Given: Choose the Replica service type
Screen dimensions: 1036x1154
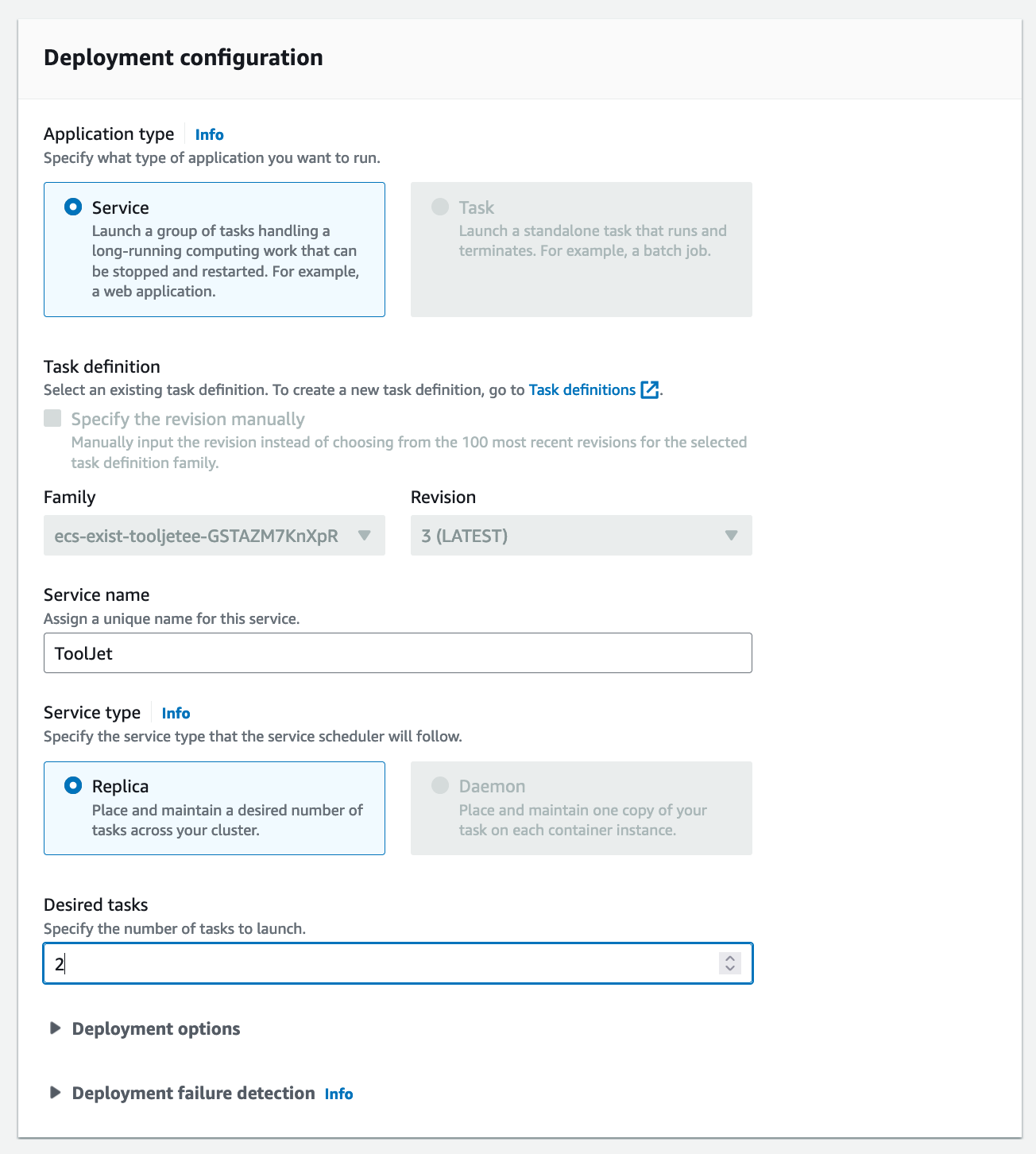Looking at the screenshot, I should pyautogui.click(x=73, y=786).
